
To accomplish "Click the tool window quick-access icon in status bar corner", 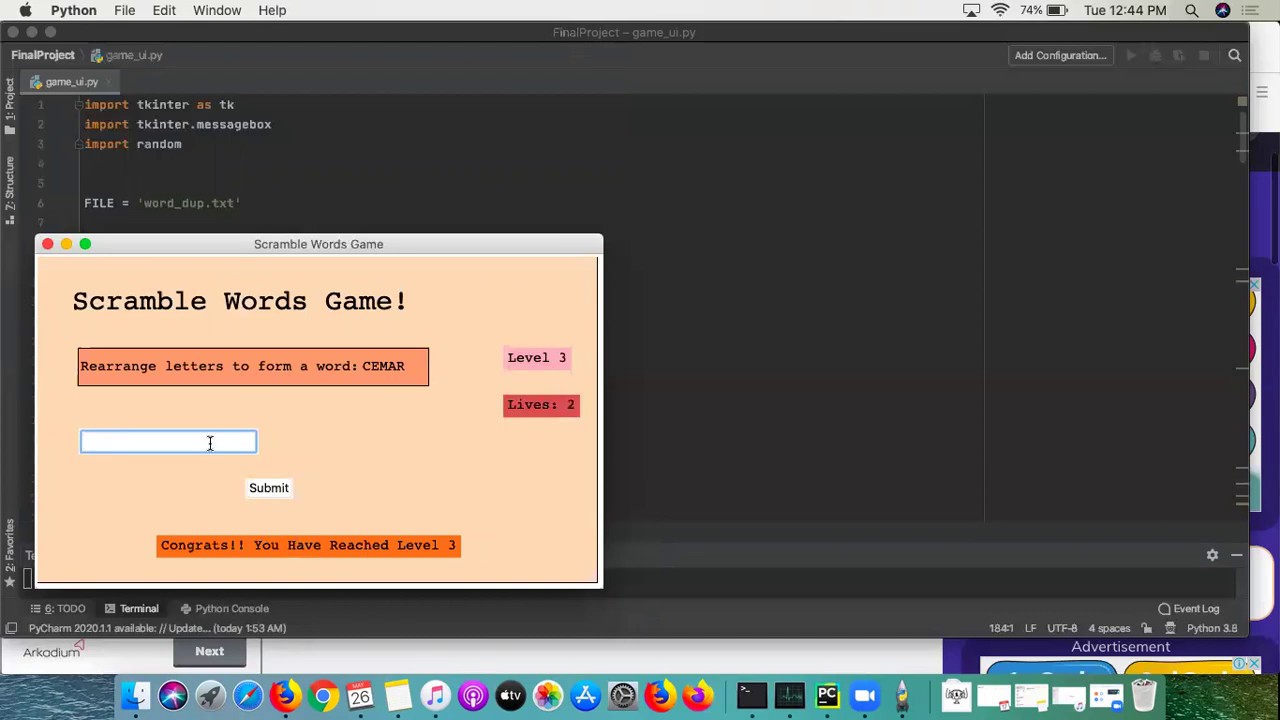I will (x=11, y=628).
